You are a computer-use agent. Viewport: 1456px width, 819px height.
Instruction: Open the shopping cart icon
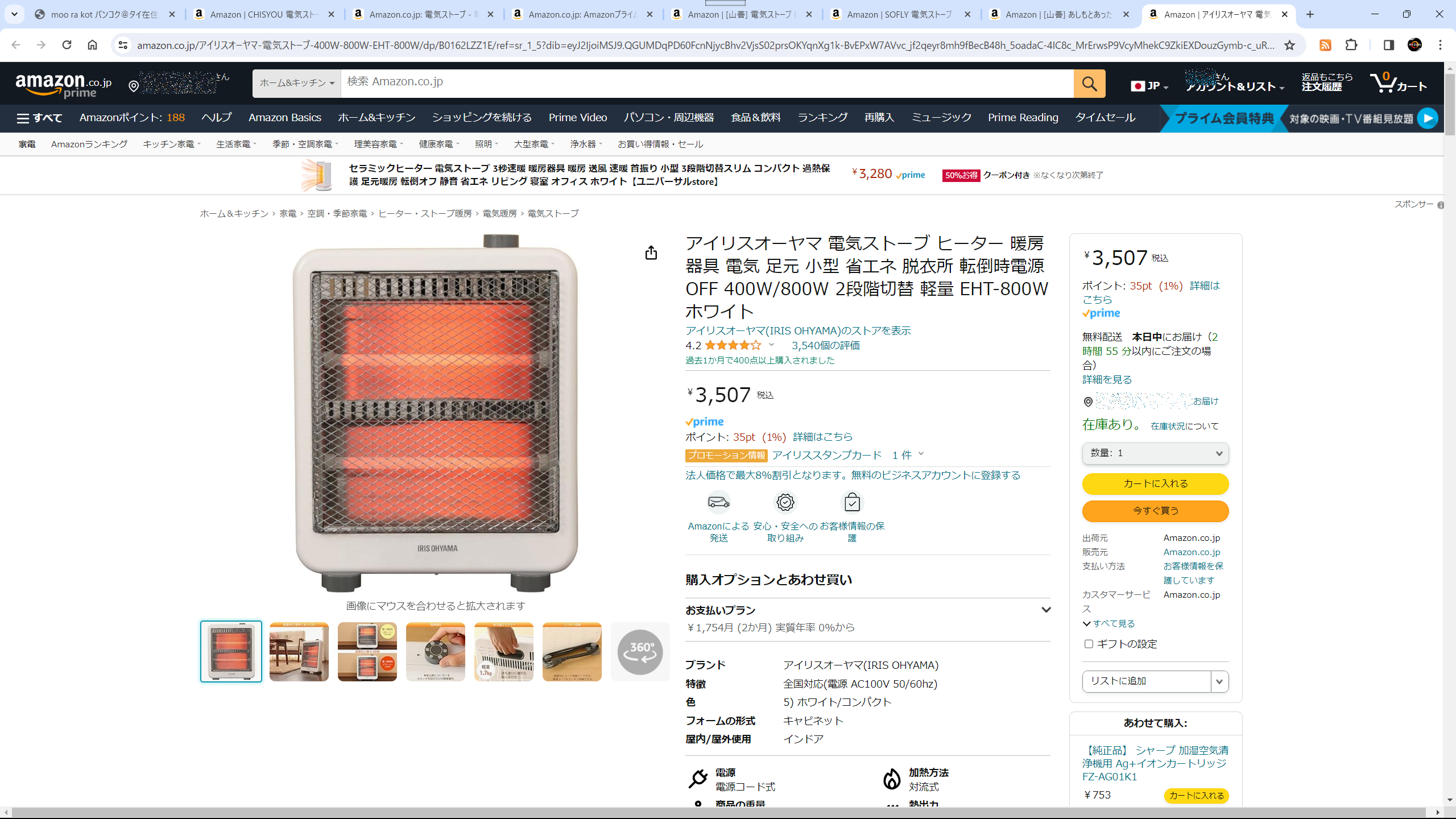coord(1399,83)
